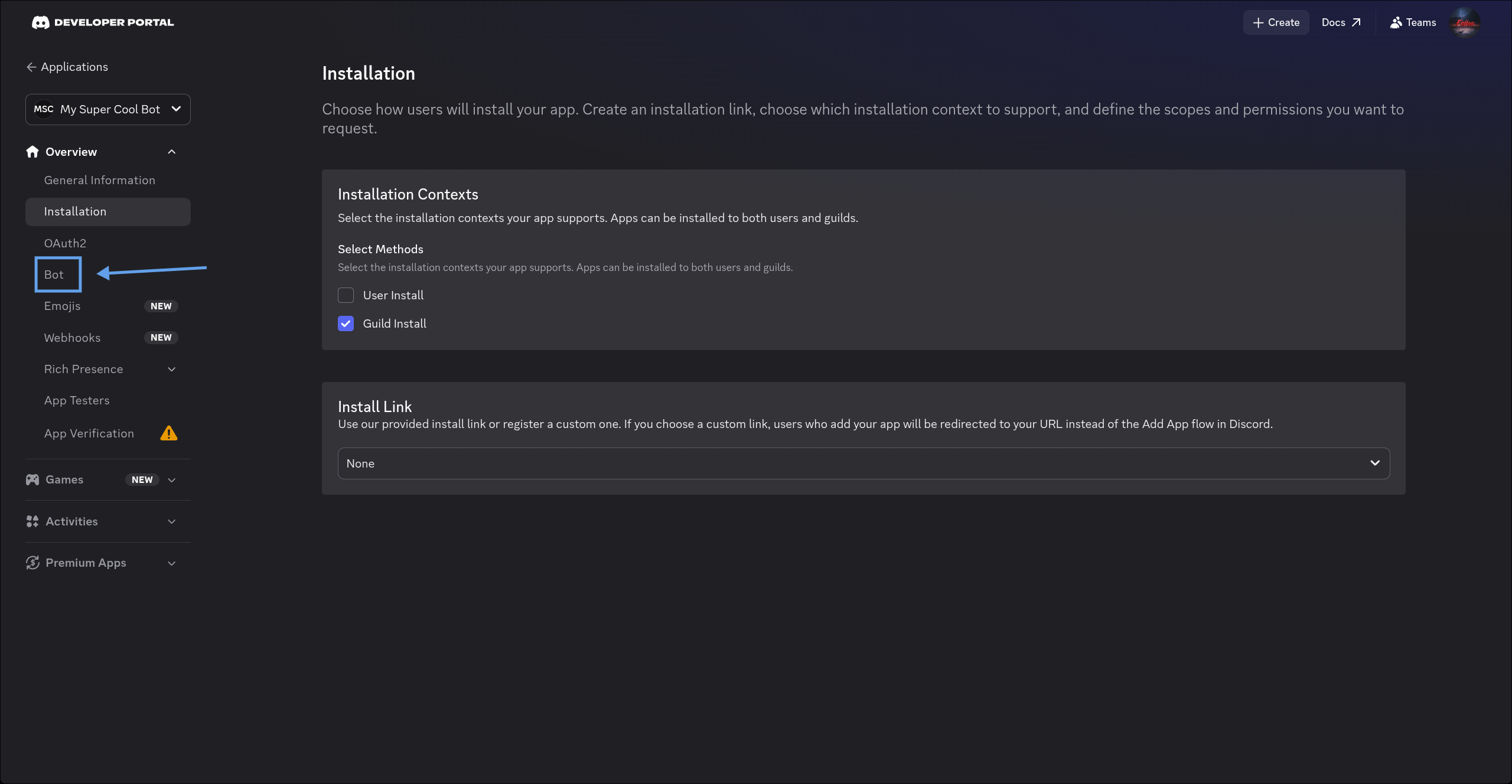1512x784 pixels.
Task: Click the back arrow beside Applications
Action: coord(31,67)
